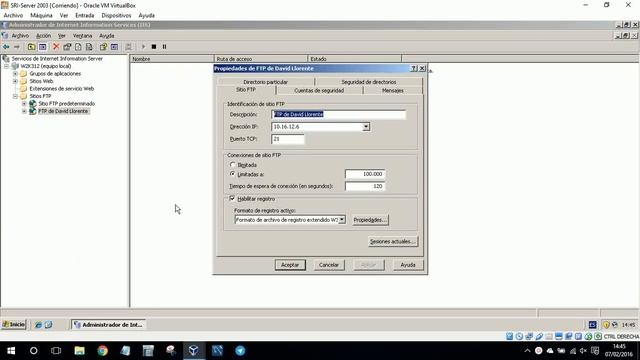
Task: Collapse W2K312 (equipo local) node
Action: [7, 66]
